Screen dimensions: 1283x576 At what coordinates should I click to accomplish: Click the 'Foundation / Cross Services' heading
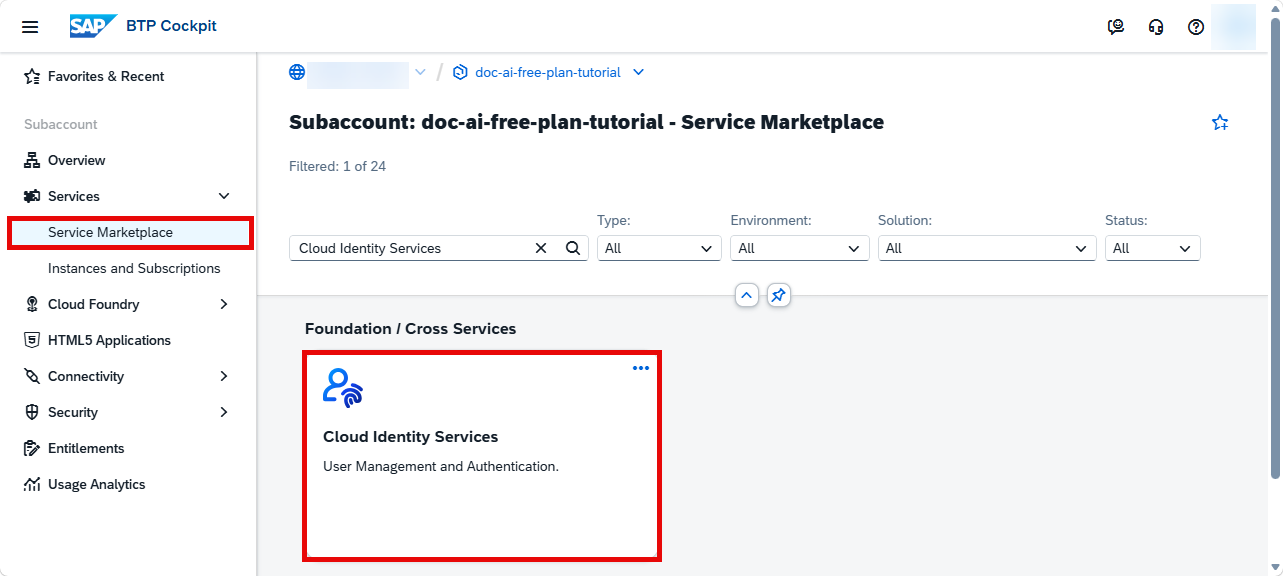pyautogui.click(x=410, y=328)
